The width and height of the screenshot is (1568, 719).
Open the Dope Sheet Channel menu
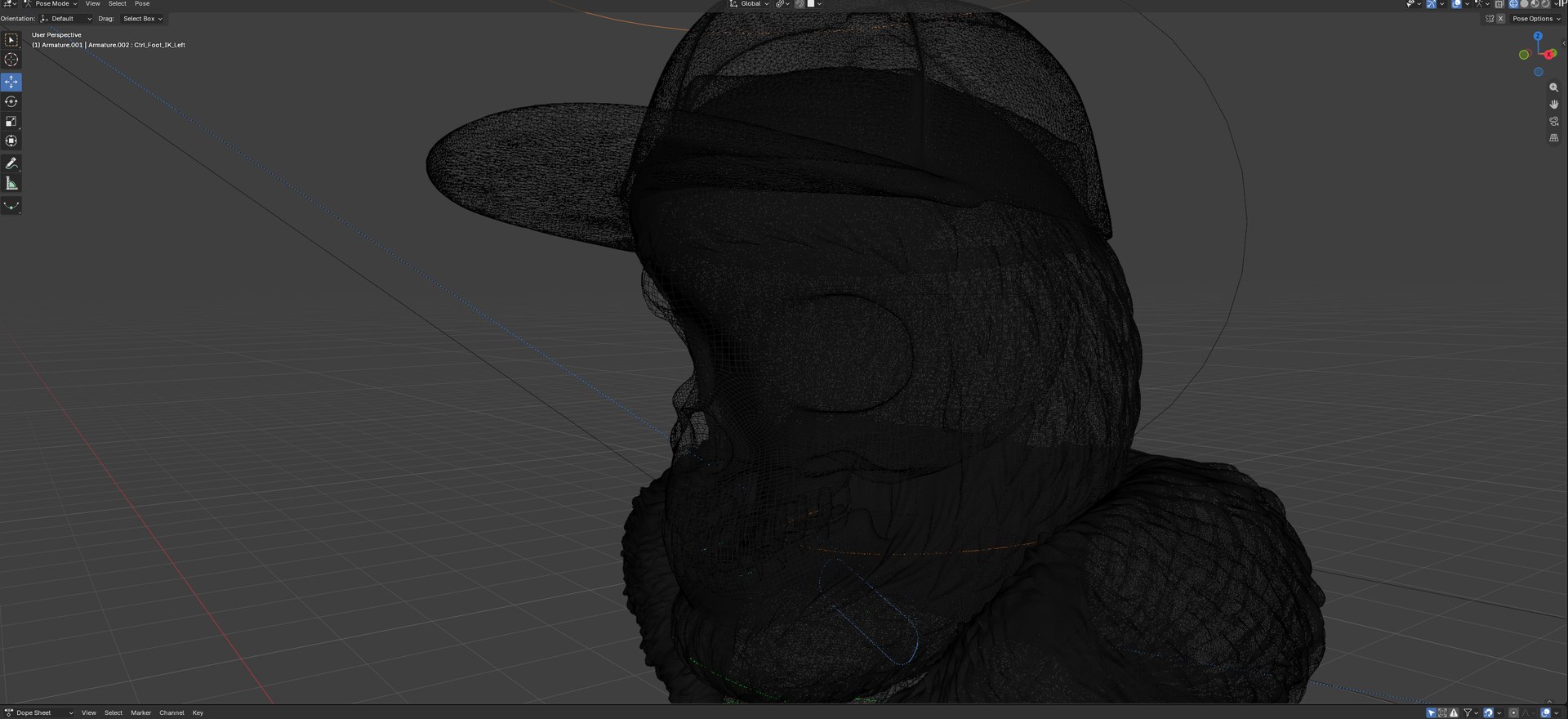coord(171,712)
